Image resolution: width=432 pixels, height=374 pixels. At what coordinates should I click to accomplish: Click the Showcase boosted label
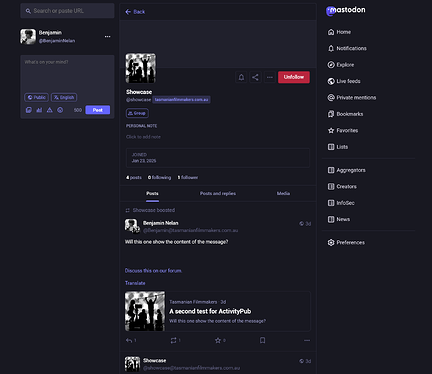point(154,210)
